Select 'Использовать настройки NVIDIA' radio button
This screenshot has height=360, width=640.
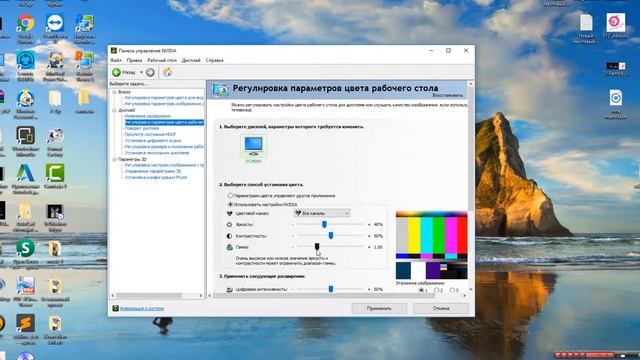pos(231,204)
